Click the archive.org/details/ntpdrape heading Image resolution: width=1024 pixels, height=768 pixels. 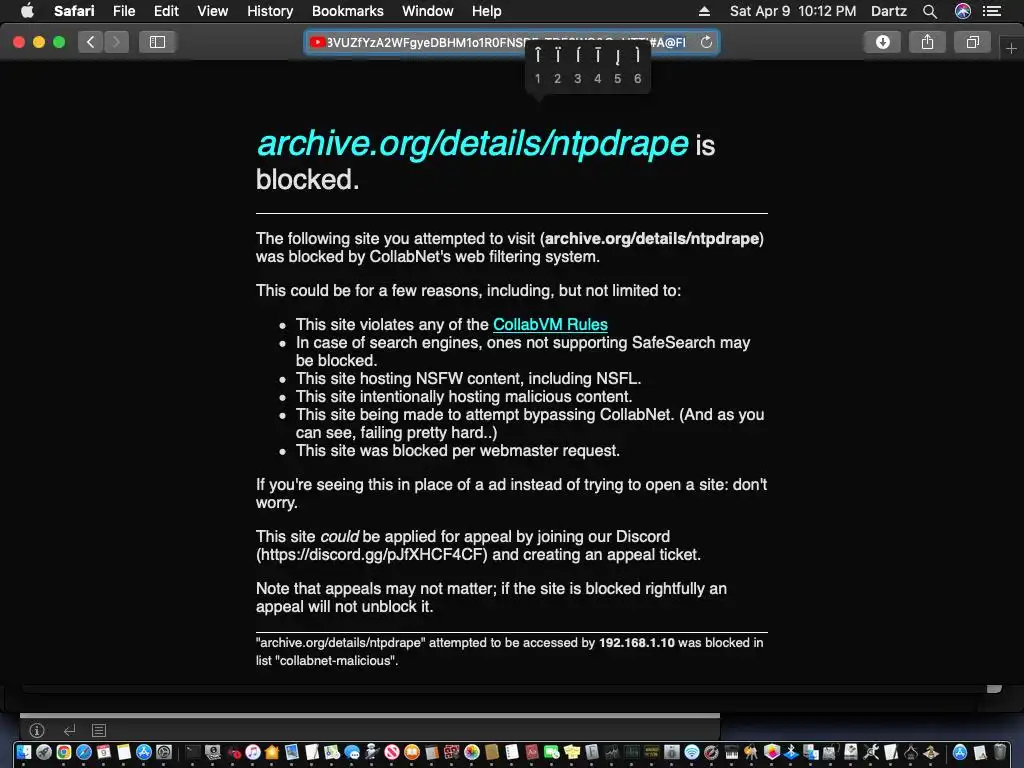(473, 143)
